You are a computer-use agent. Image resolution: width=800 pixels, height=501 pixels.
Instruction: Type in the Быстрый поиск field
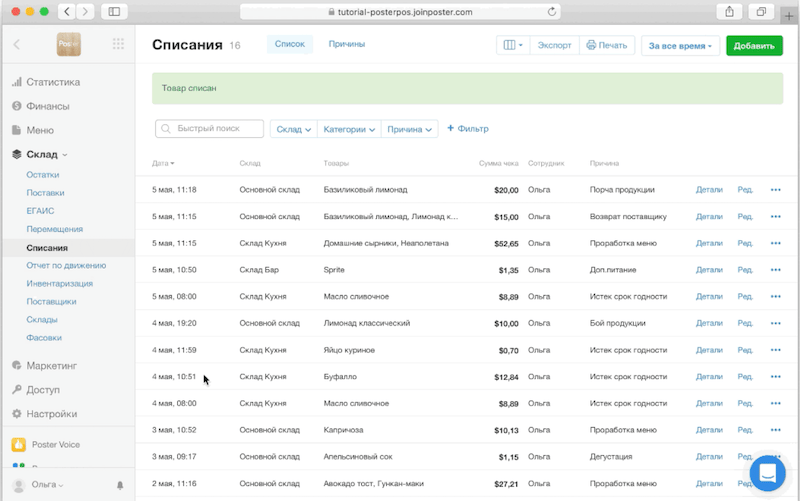tap(217, 129)
